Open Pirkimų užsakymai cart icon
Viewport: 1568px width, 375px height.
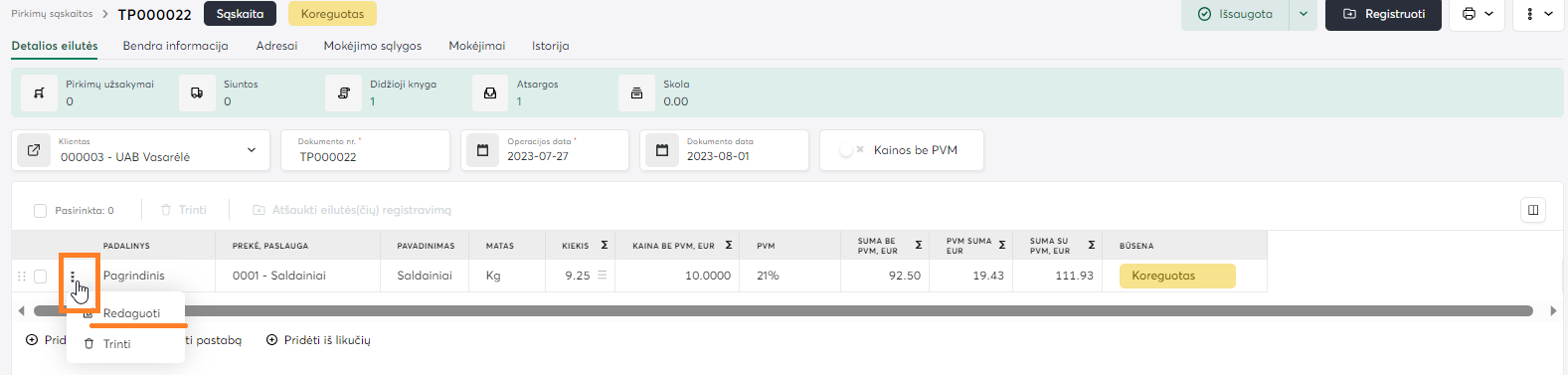coord(39,93)
